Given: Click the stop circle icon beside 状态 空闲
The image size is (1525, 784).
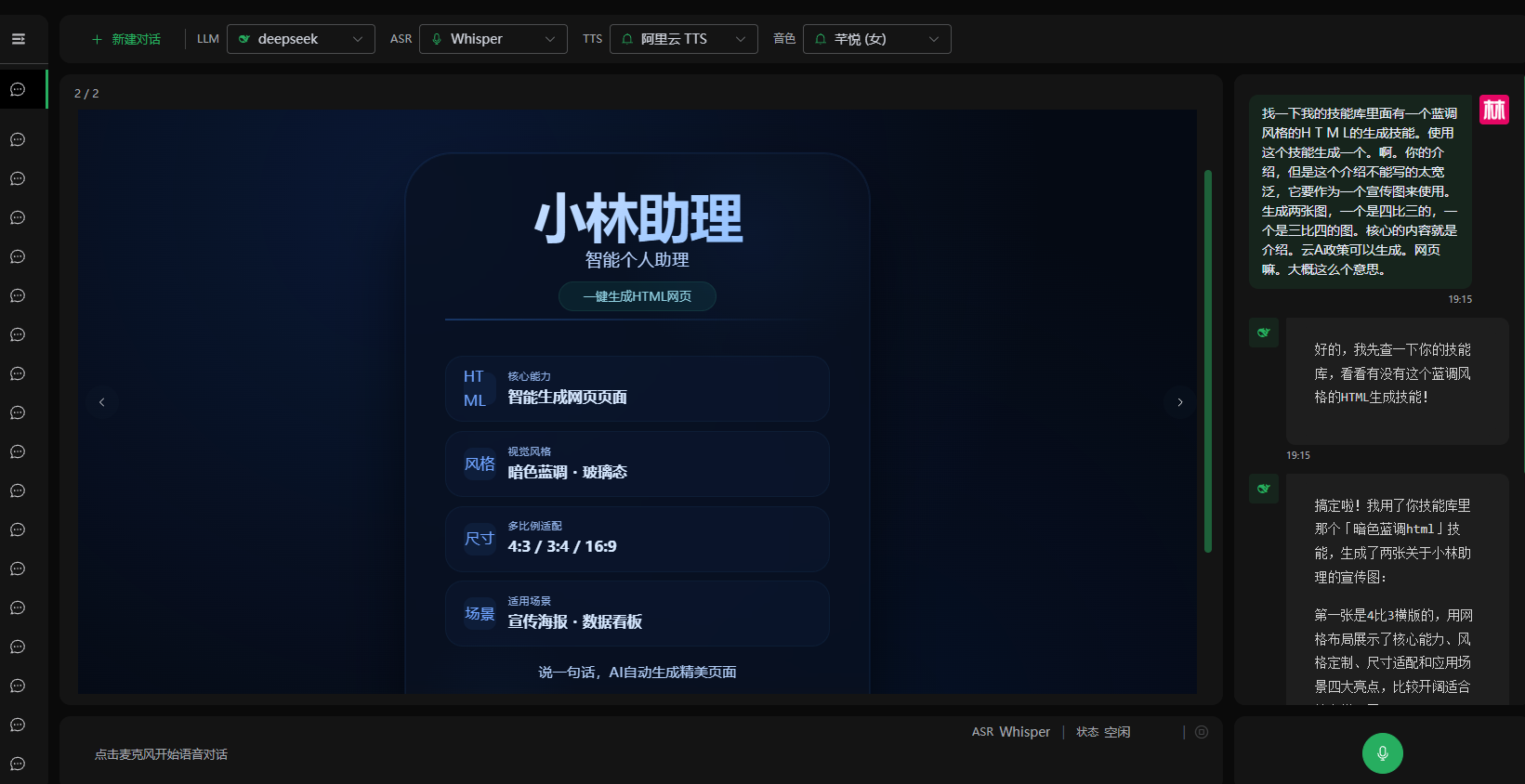Looking at the screenshot, I should [1202, 732].
